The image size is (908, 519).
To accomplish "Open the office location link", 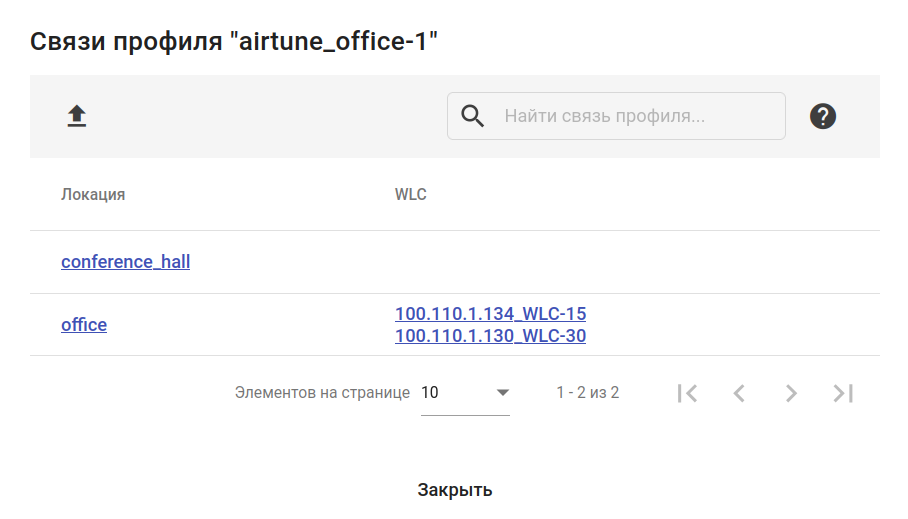I will (x=84, y=325).
